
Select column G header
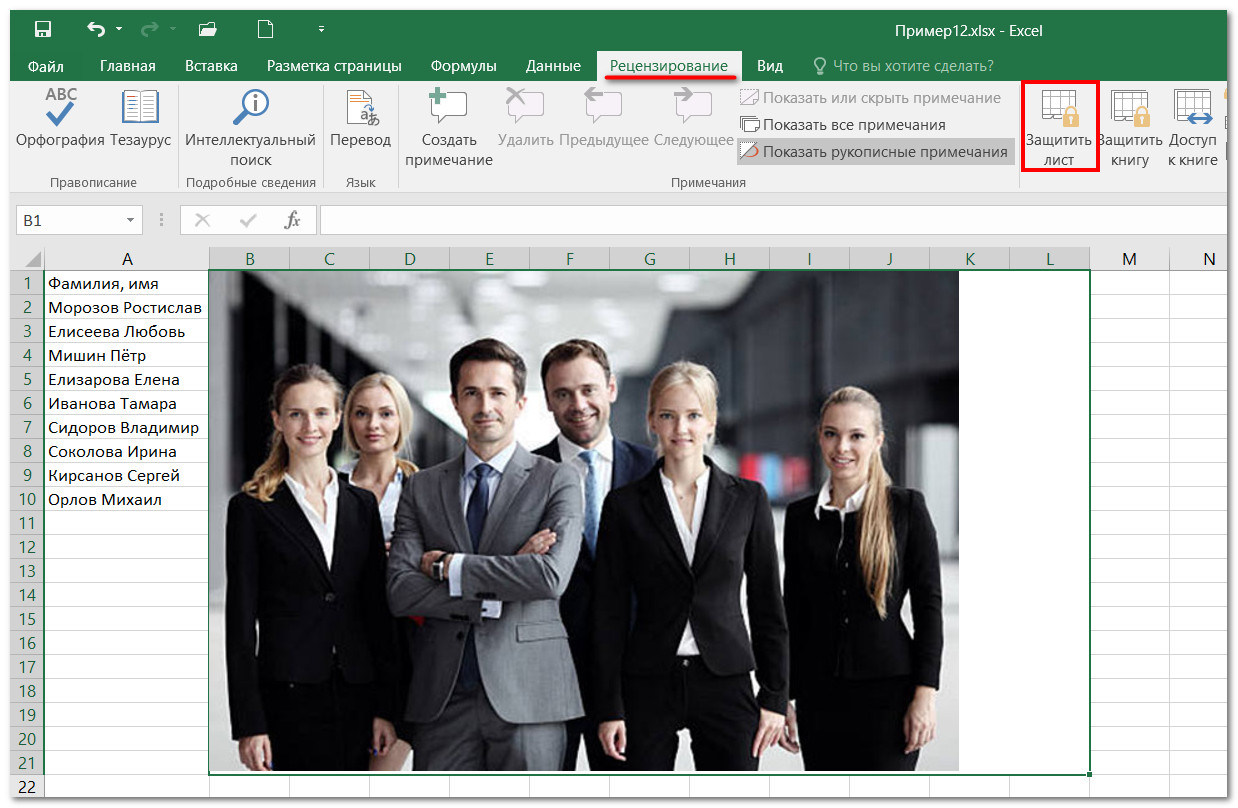point(649,259)
